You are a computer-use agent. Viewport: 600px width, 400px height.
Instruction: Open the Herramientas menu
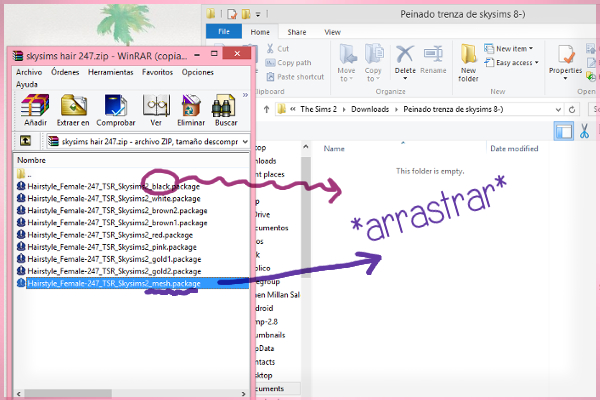(111, 72)
